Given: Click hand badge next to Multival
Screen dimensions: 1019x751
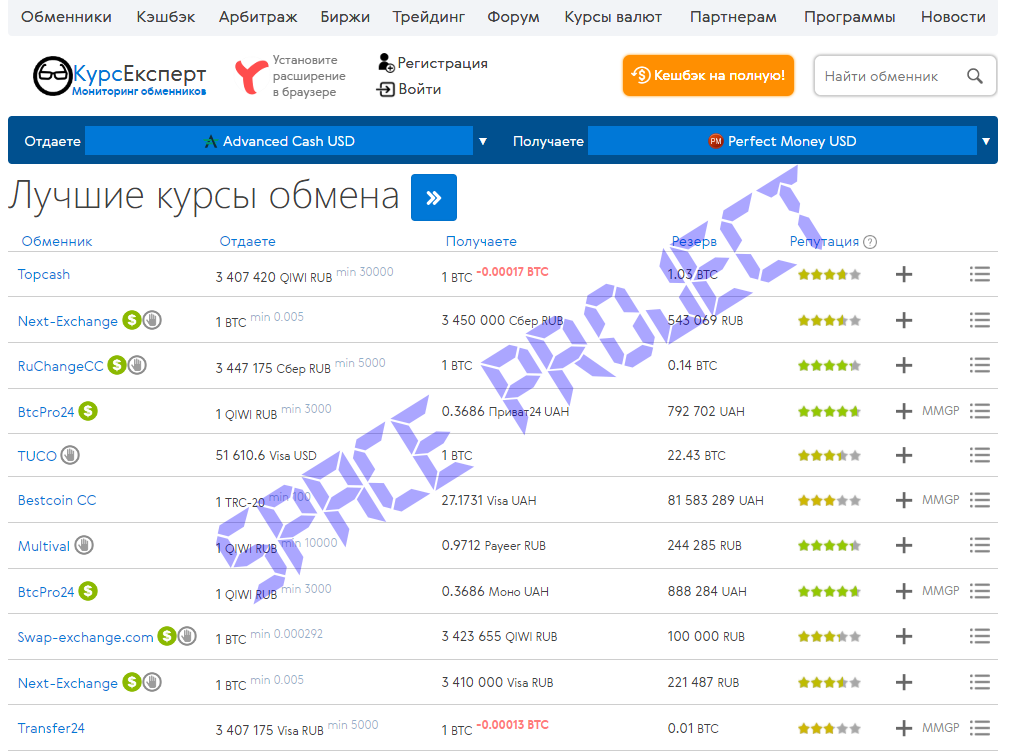Looking at the screenshot, I should 84,545.
